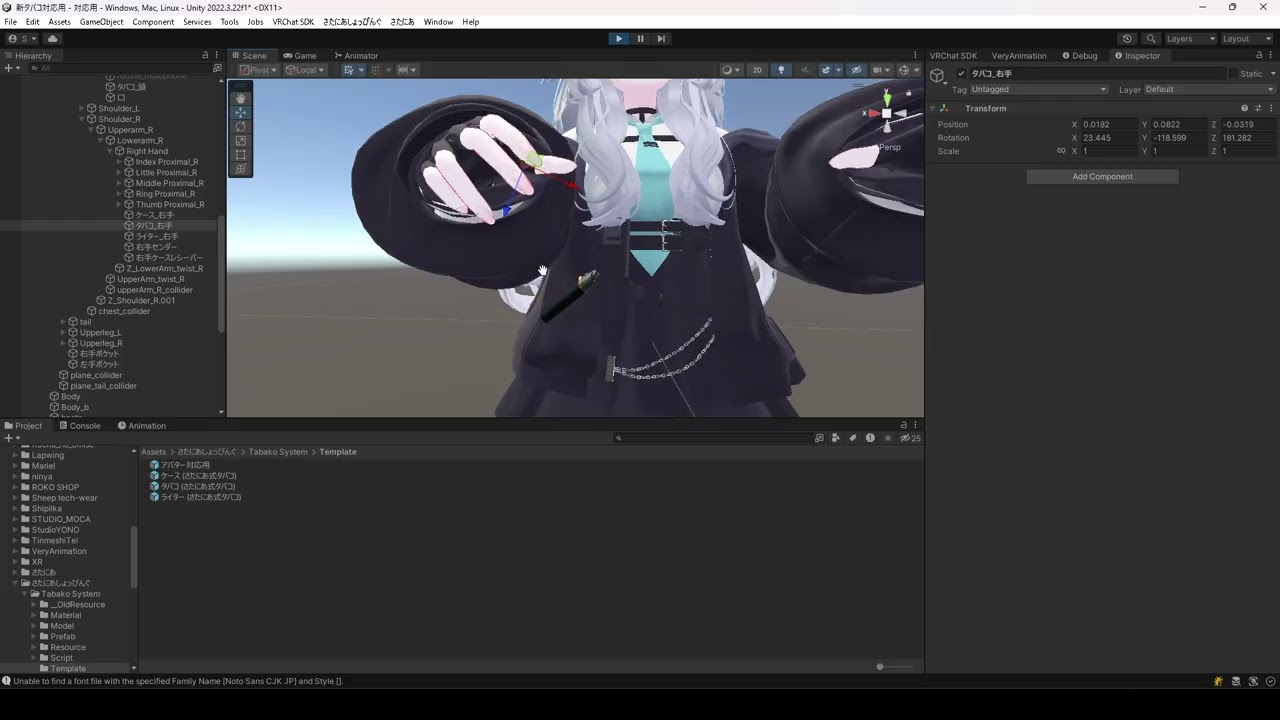
Task: Click the Project panel search field
Action: click(712, 438)
